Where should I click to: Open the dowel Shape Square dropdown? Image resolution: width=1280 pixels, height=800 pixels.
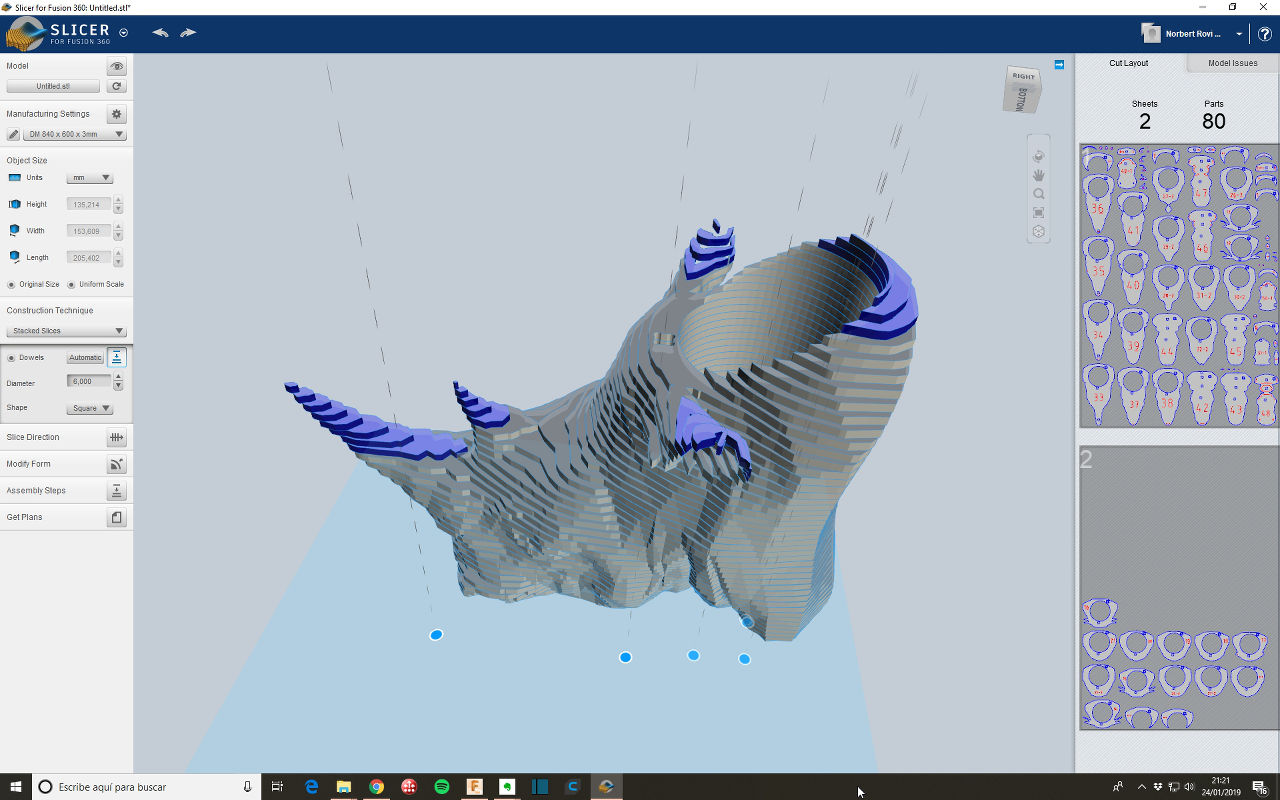pyautogui.click(x=89, y=408)
